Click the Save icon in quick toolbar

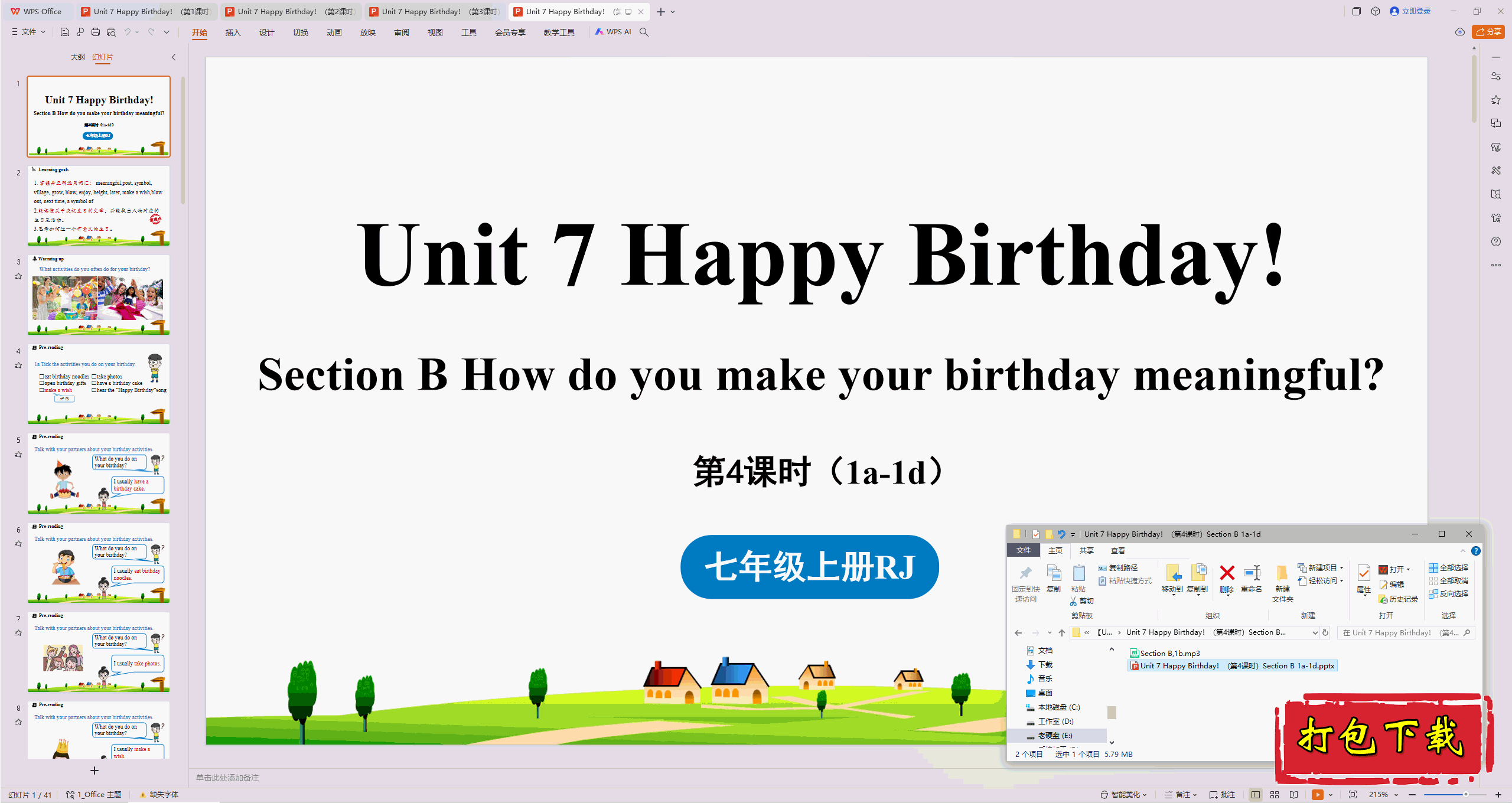point(65,32)
